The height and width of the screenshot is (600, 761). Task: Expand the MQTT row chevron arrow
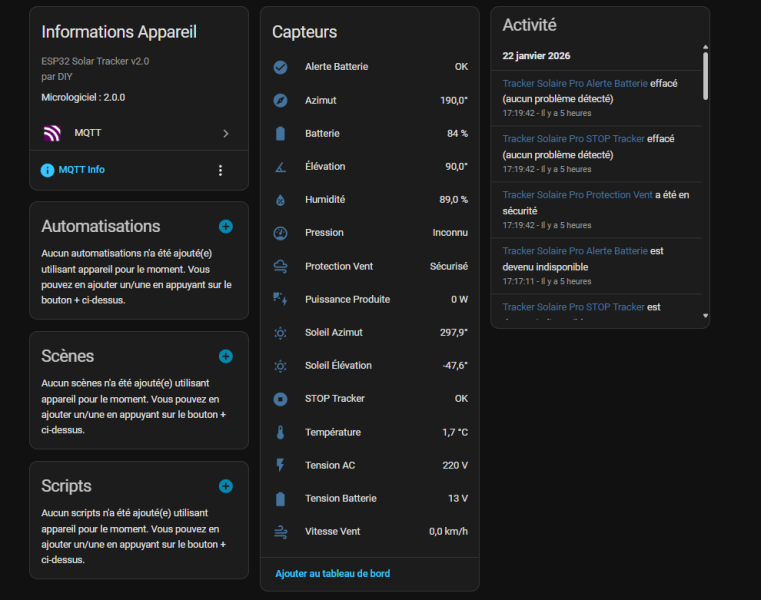(x=226, y=133)
